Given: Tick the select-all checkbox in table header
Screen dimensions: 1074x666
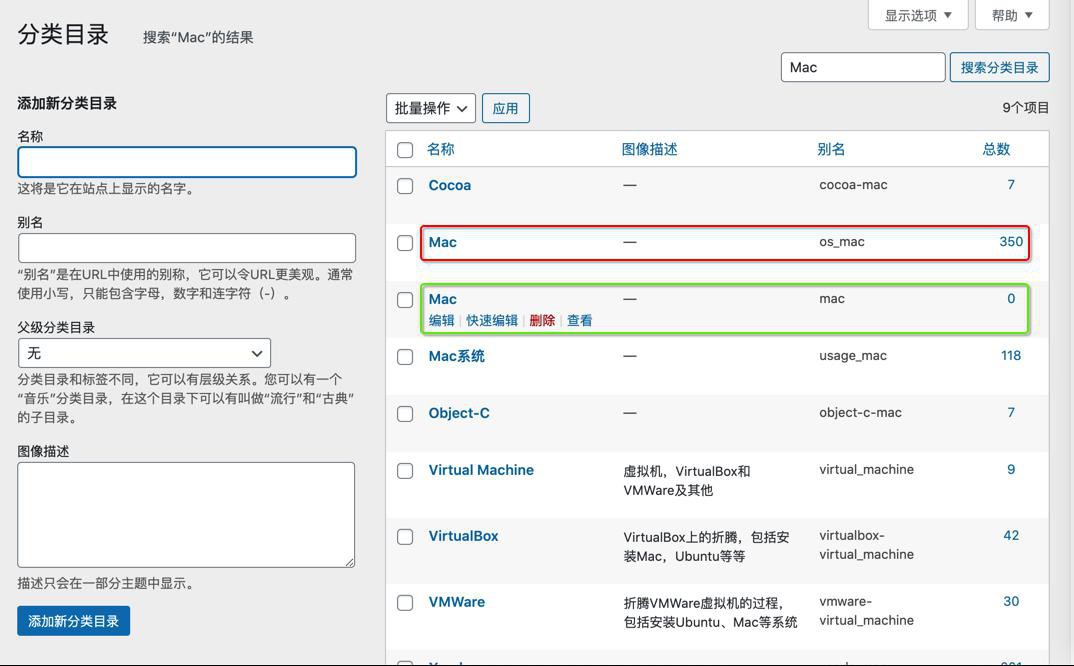Looking at the screenshot, I should click(405, 150).
